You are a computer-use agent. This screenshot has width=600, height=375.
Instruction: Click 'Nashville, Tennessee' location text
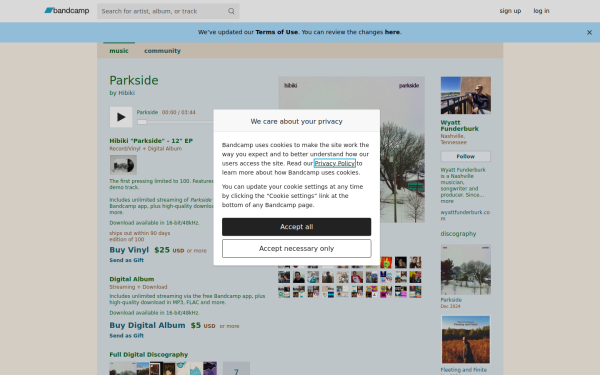(x=453, y=139)
